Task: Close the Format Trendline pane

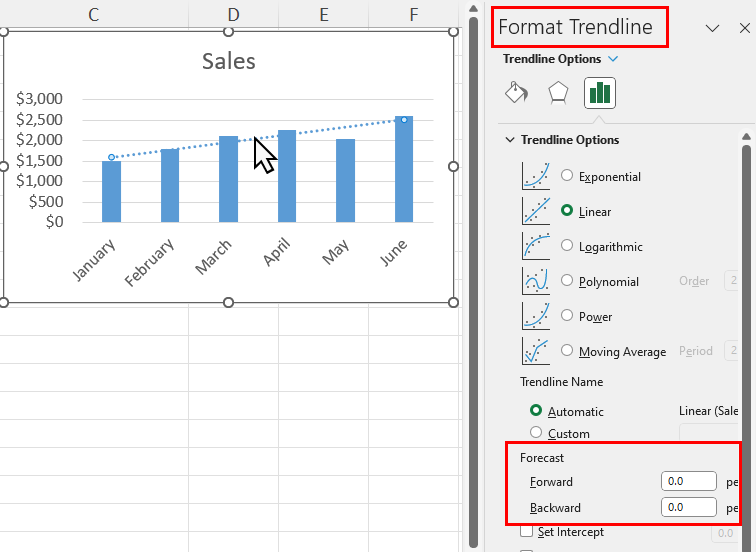Action: pyautogui.click(x=744, y=28)
